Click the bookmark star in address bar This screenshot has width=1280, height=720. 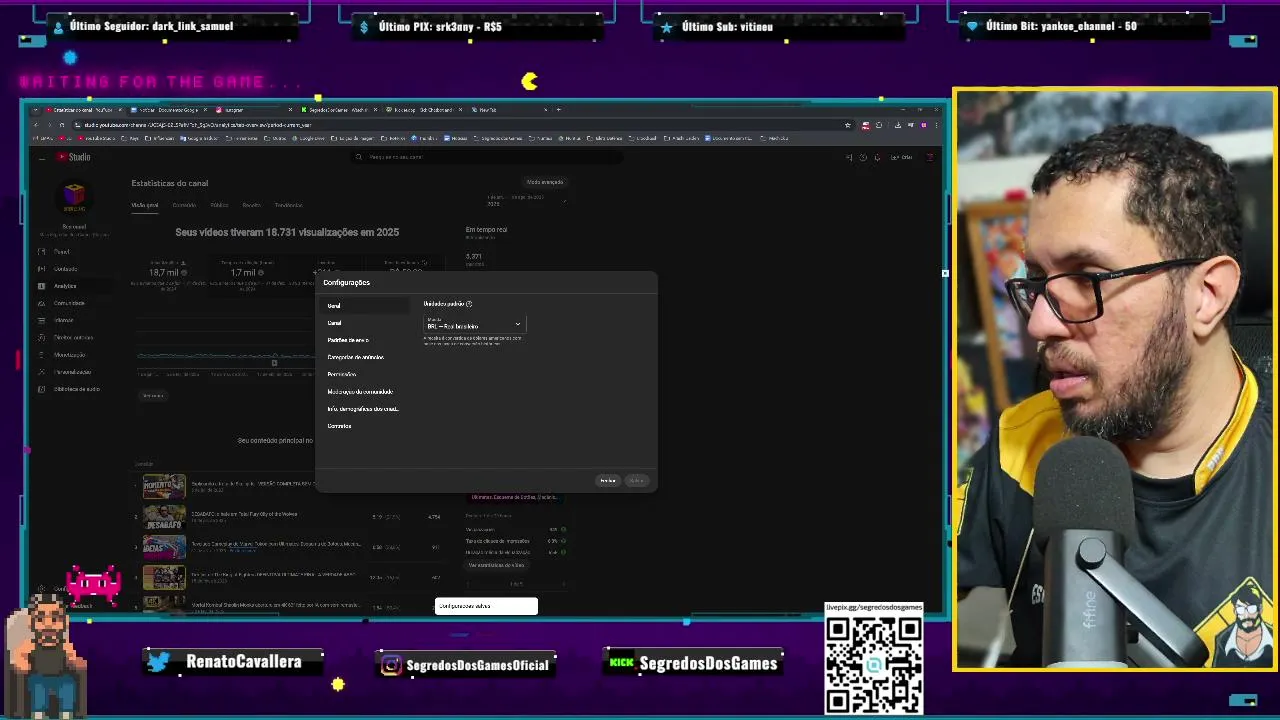(848, 125)
